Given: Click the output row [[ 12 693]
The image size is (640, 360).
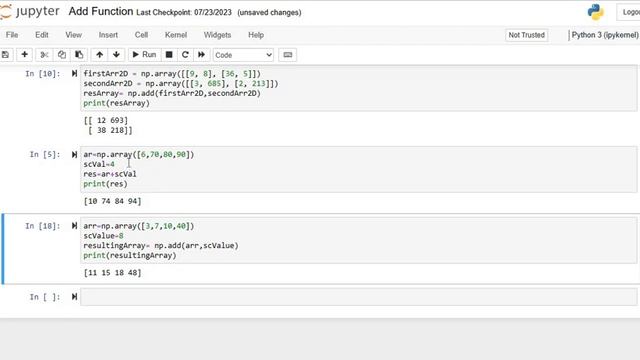Looking at the screenshot, I should (106, 120).
